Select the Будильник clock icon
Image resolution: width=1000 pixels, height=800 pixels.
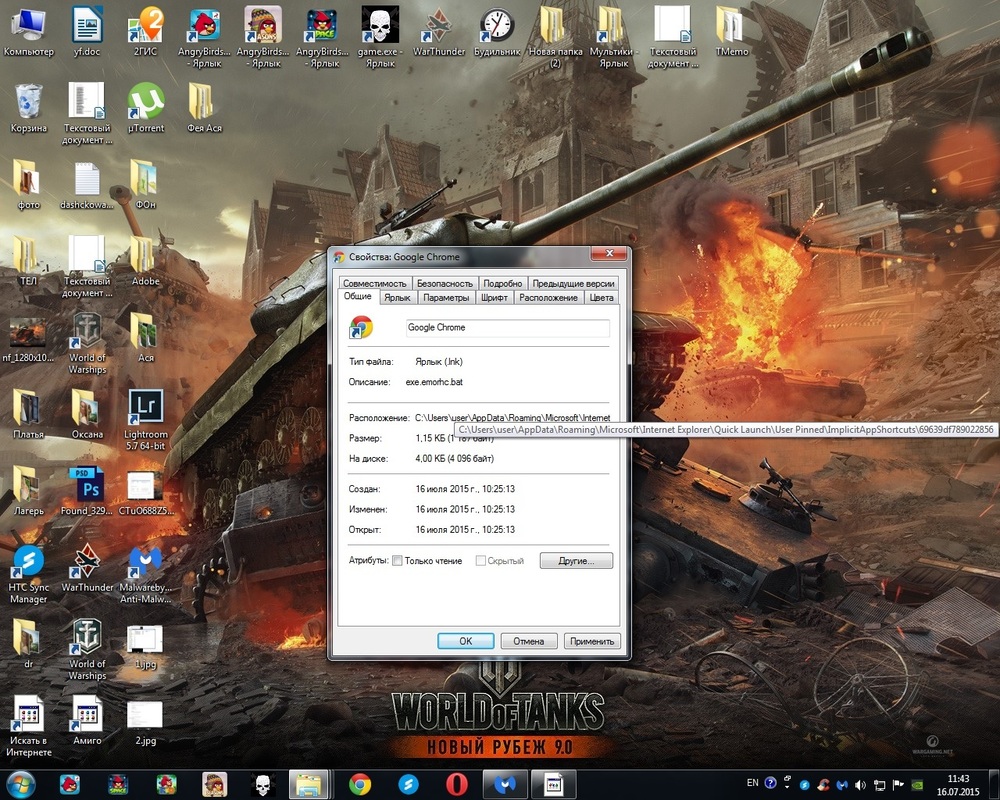(497, 31)
